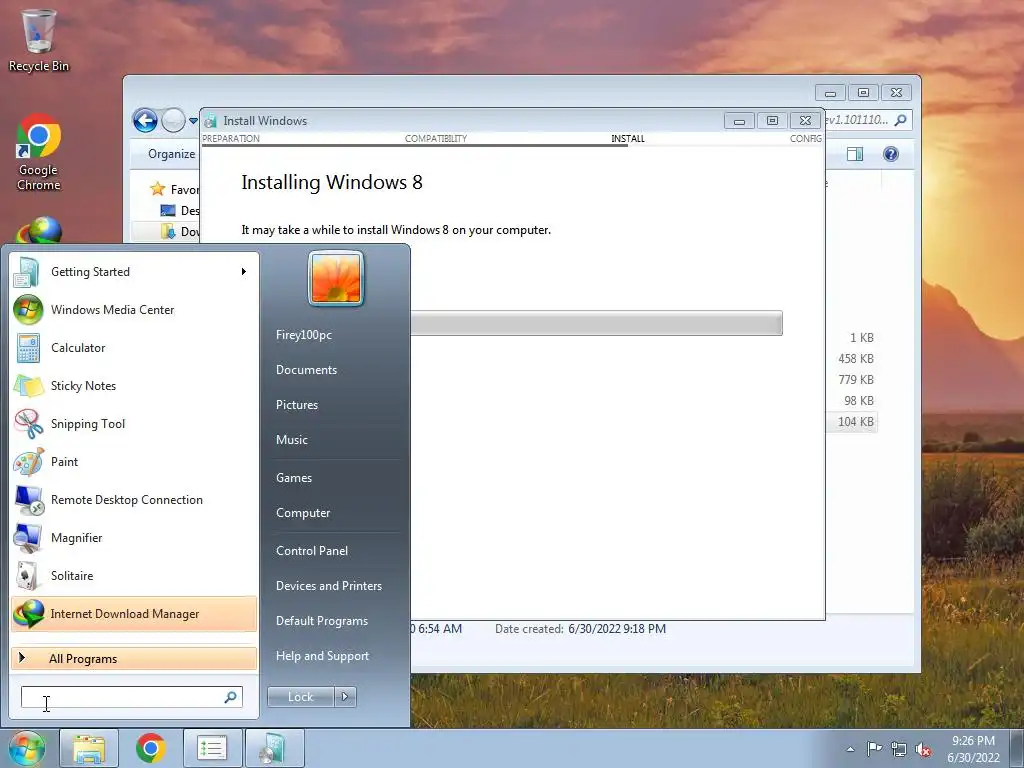Image resolution: width=1024 pixels, height=768 pixels.
Task: Open Computer from Start menu
Action: coord(303,513)
